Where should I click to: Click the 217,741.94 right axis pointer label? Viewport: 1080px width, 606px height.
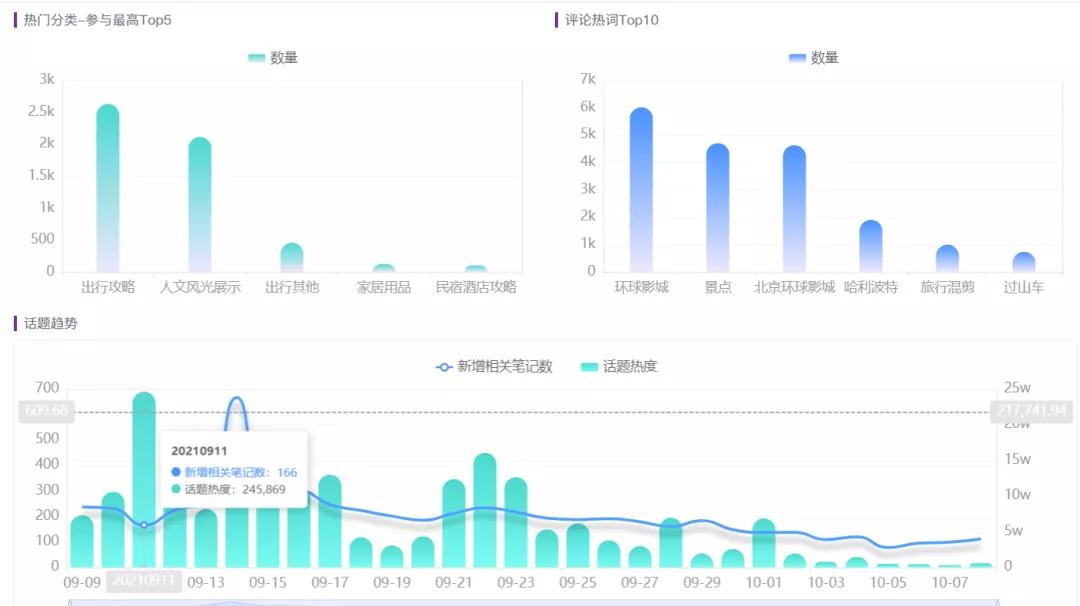(x=1031, y=411)
